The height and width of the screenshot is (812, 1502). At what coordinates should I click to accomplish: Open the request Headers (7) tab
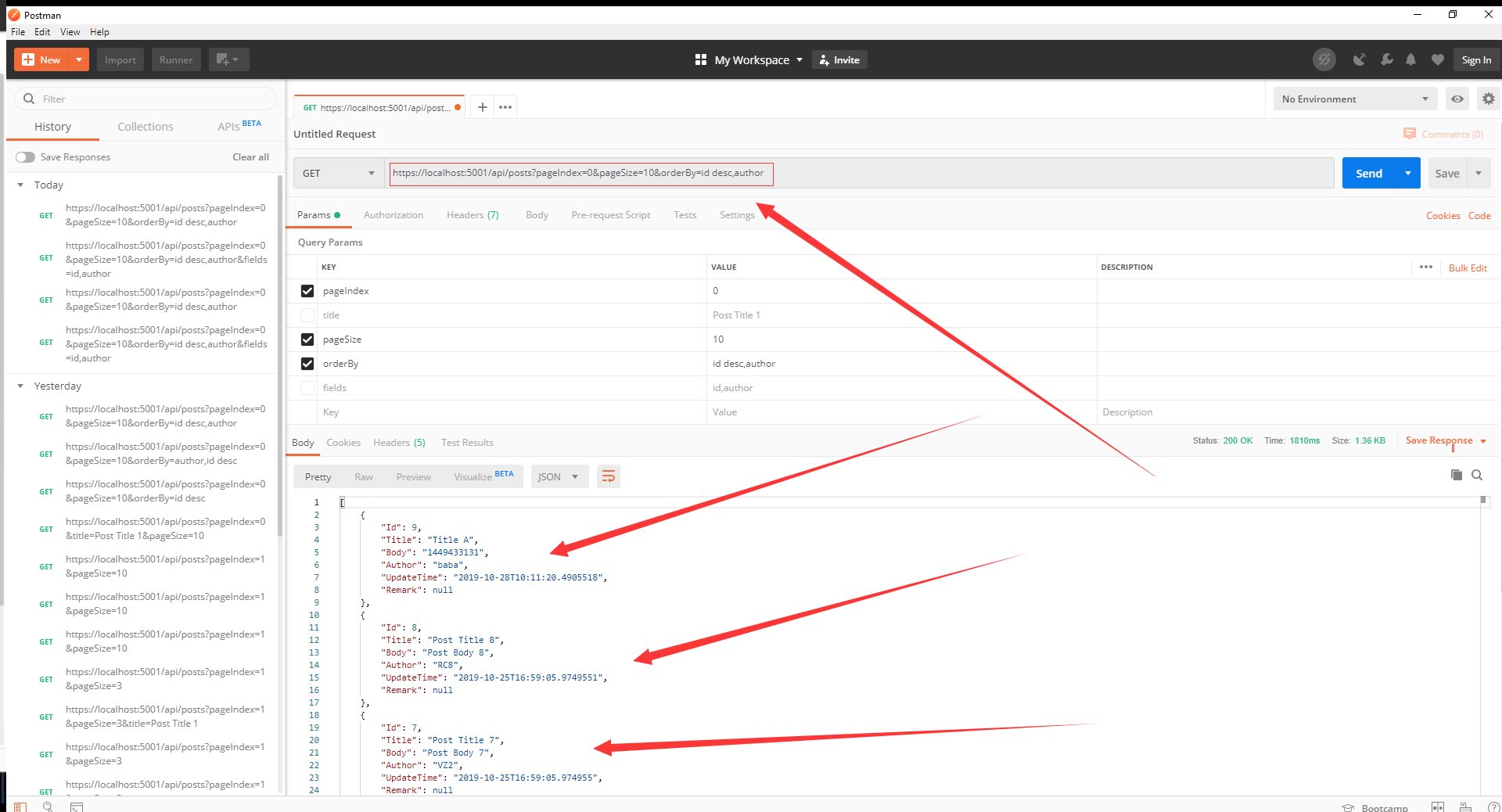pos(473,215)
